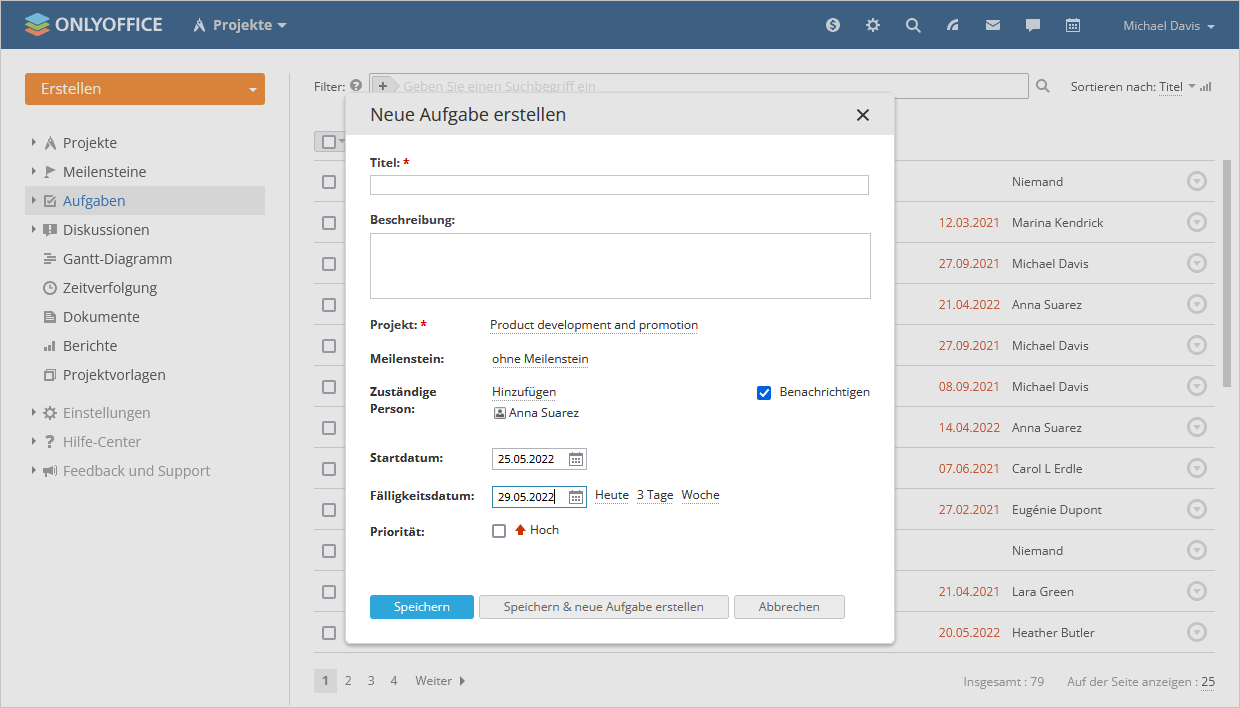Set due date via 3 Tage link
Screen dimensions: 1240x708
point(655,495)
